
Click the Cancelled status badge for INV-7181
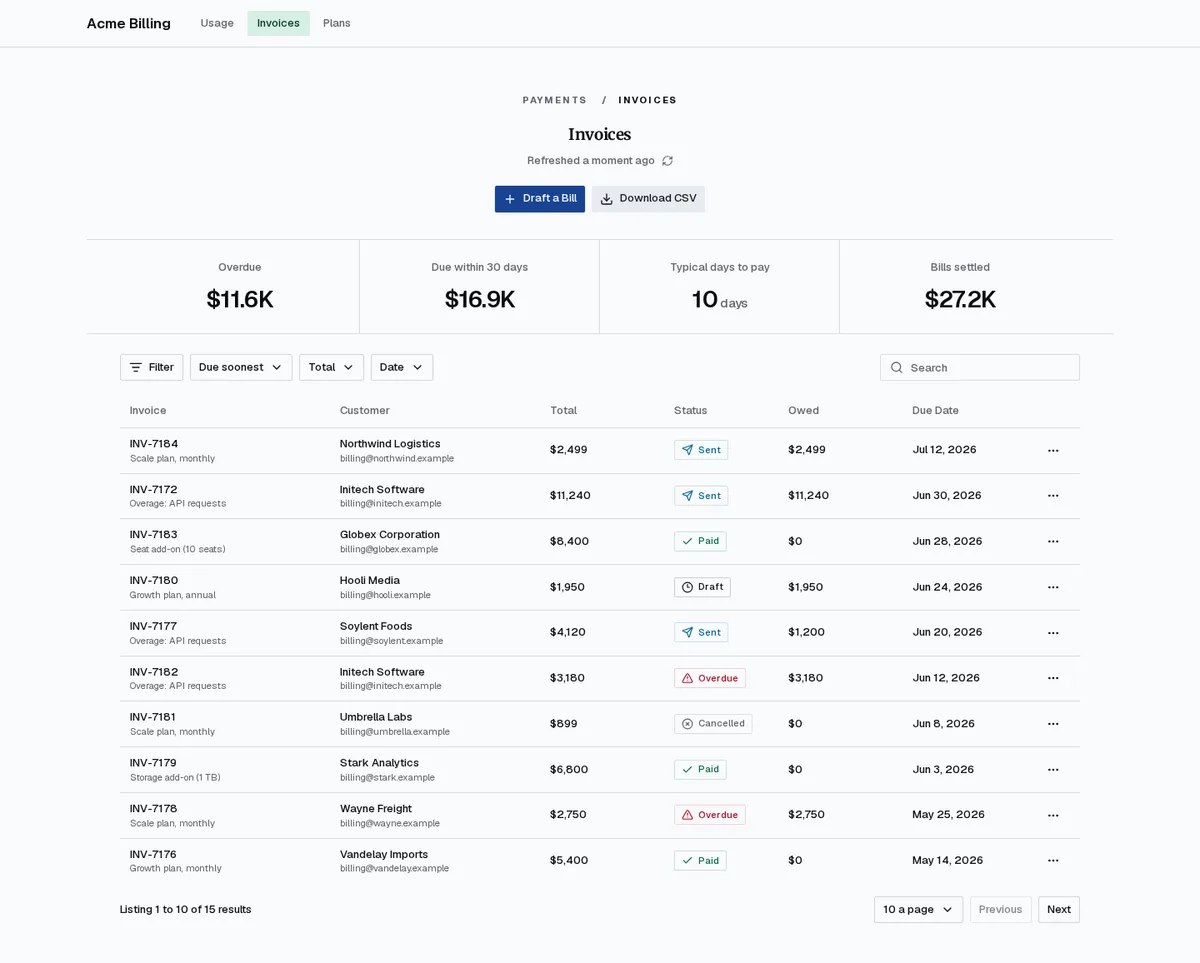713,724
